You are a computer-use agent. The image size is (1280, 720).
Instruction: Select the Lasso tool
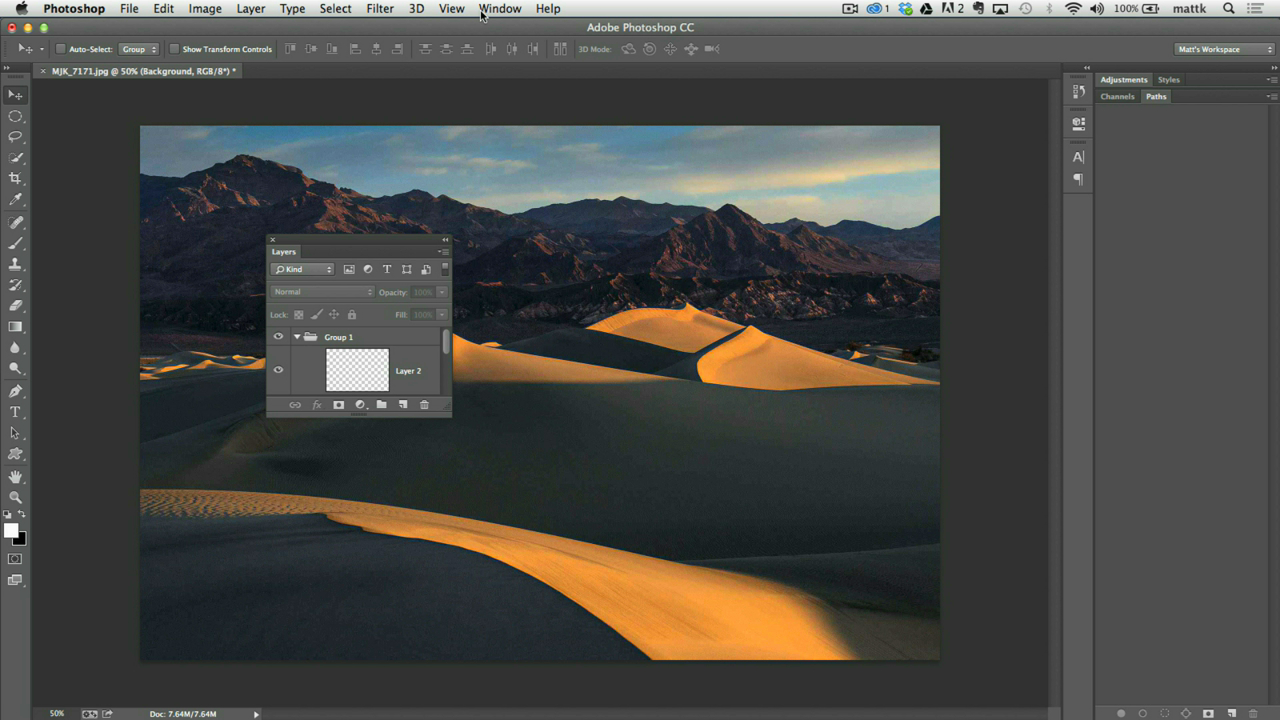(15, 137)
